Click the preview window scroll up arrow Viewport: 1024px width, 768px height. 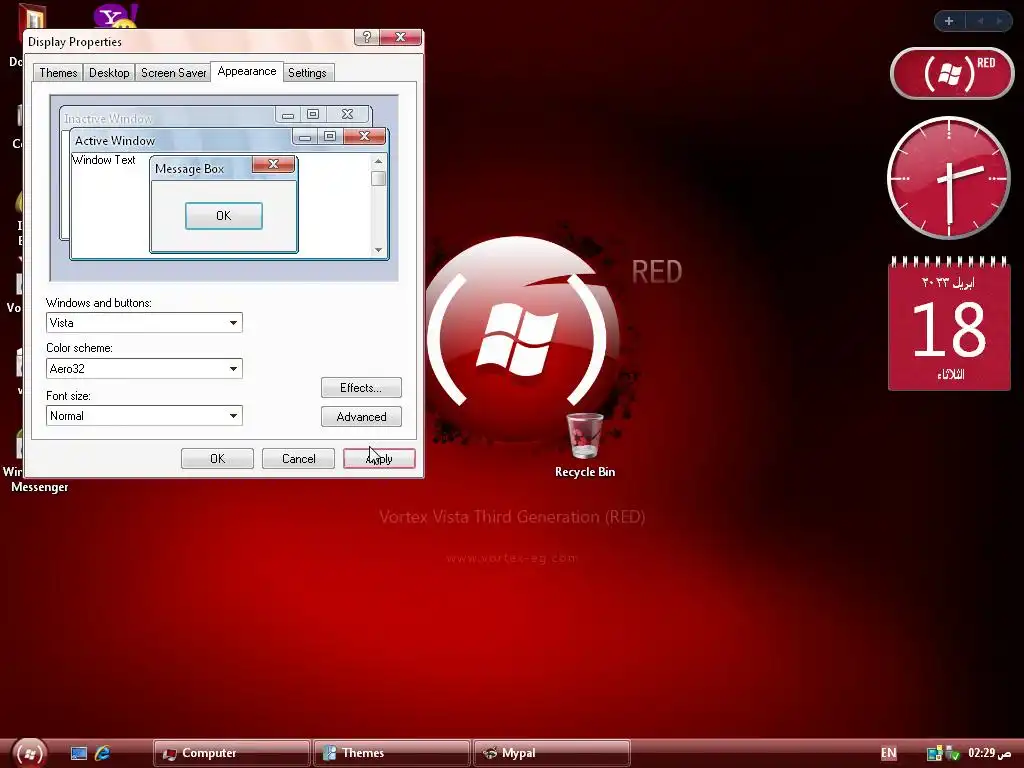[378, 161]
